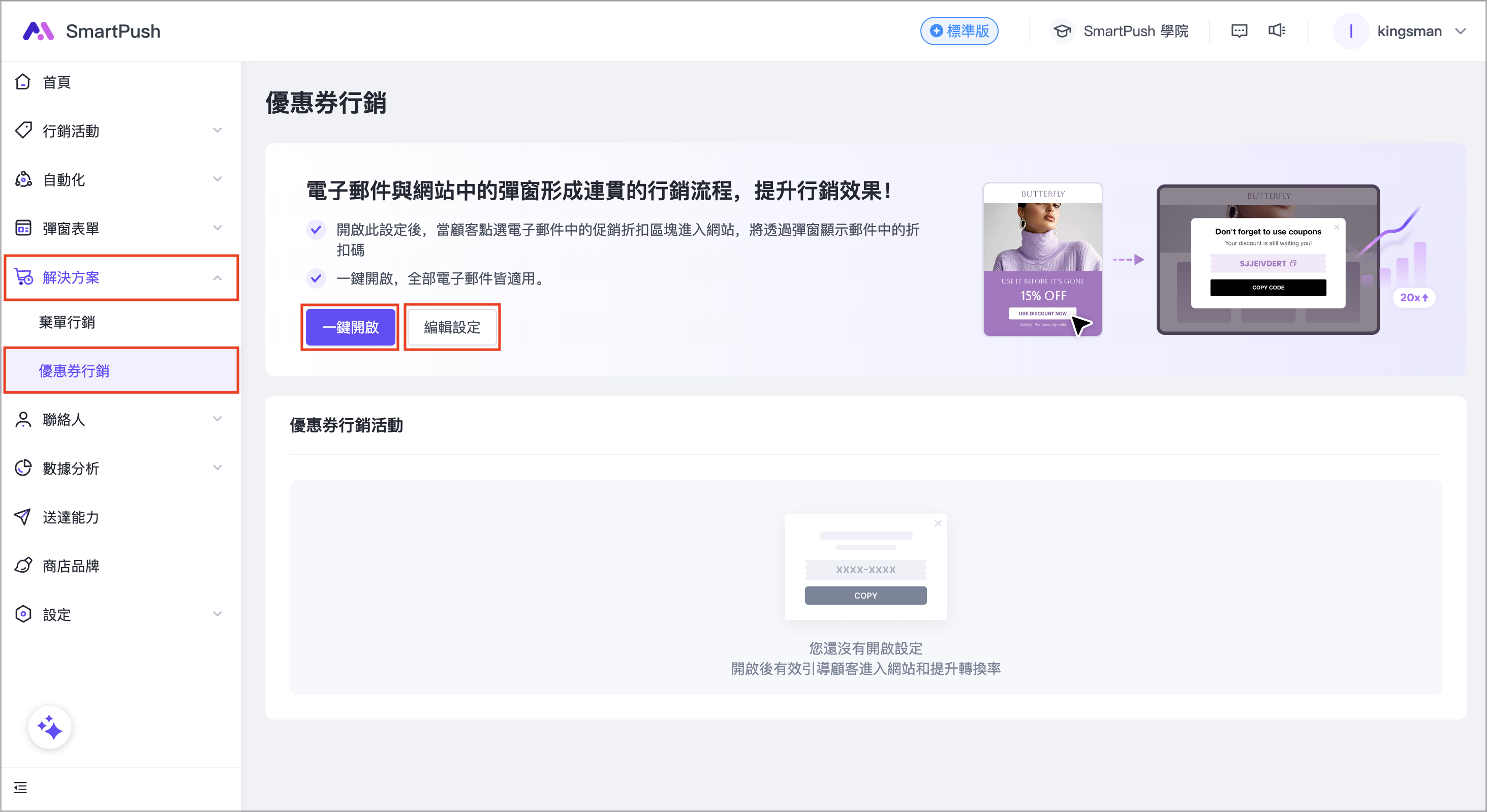Open the AI sparkle assistant icon

pos(50,727)
